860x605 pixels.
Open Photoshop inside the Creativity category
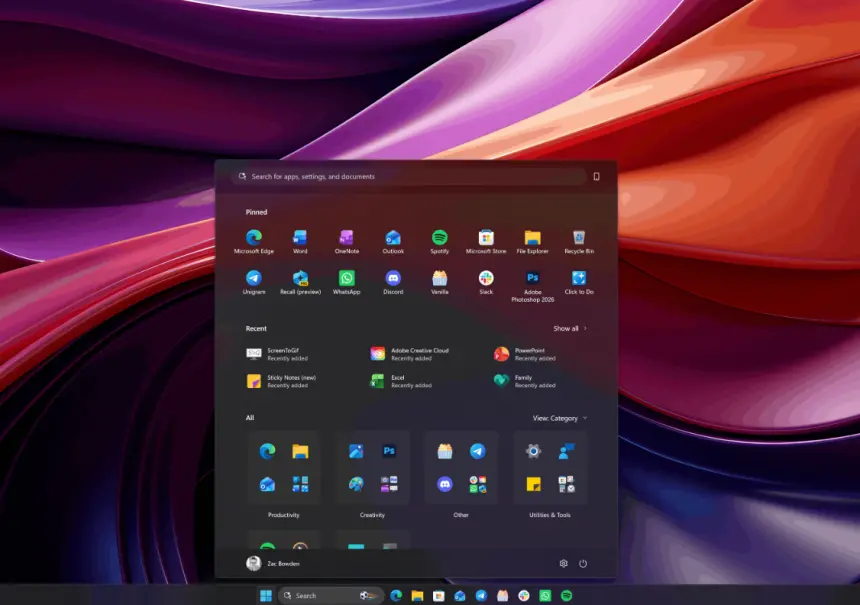pyautogui.click(x=389, y=451)
